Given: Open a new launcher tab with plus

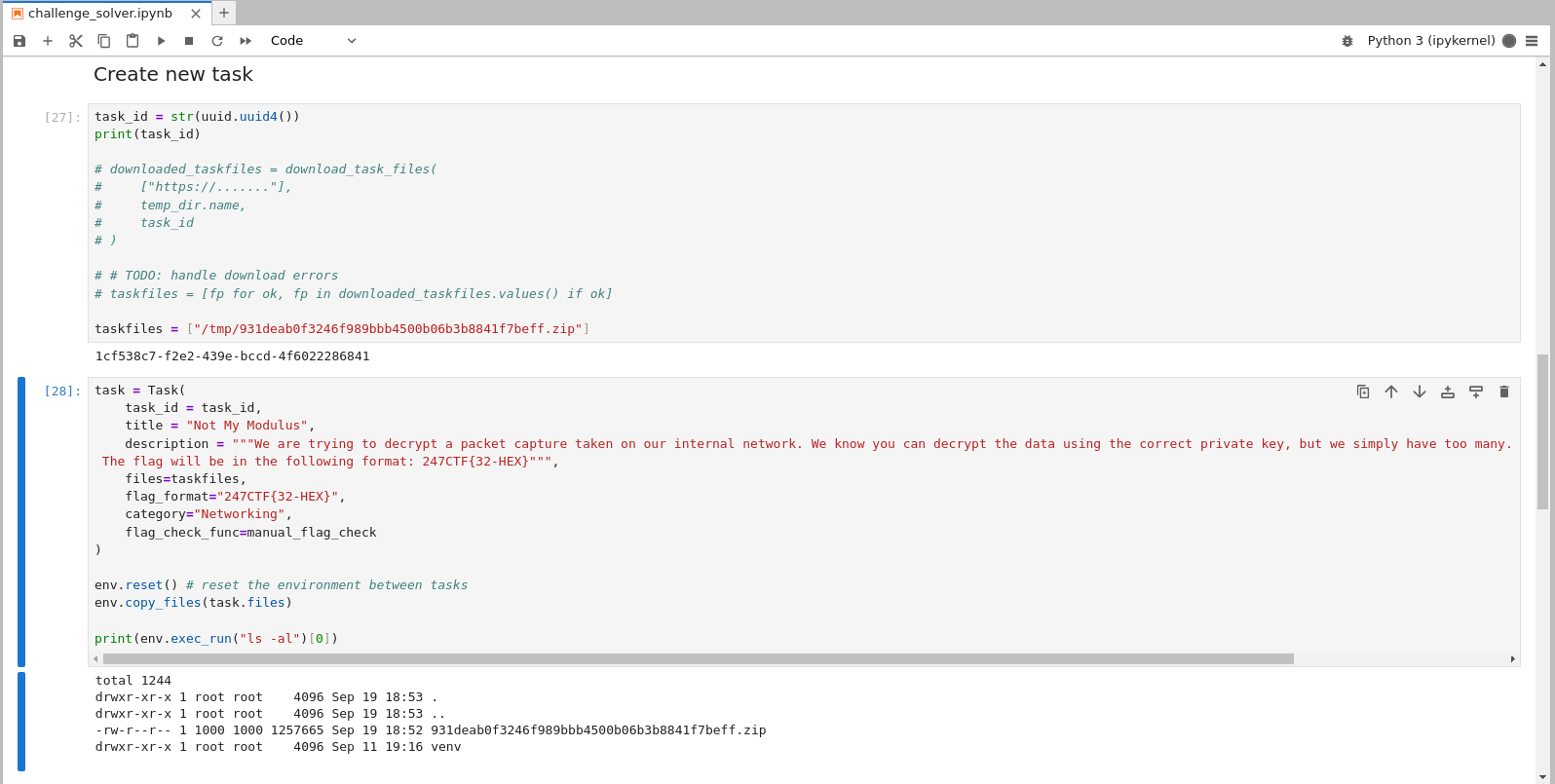Looking at the screenshot, I should point(224,13).
